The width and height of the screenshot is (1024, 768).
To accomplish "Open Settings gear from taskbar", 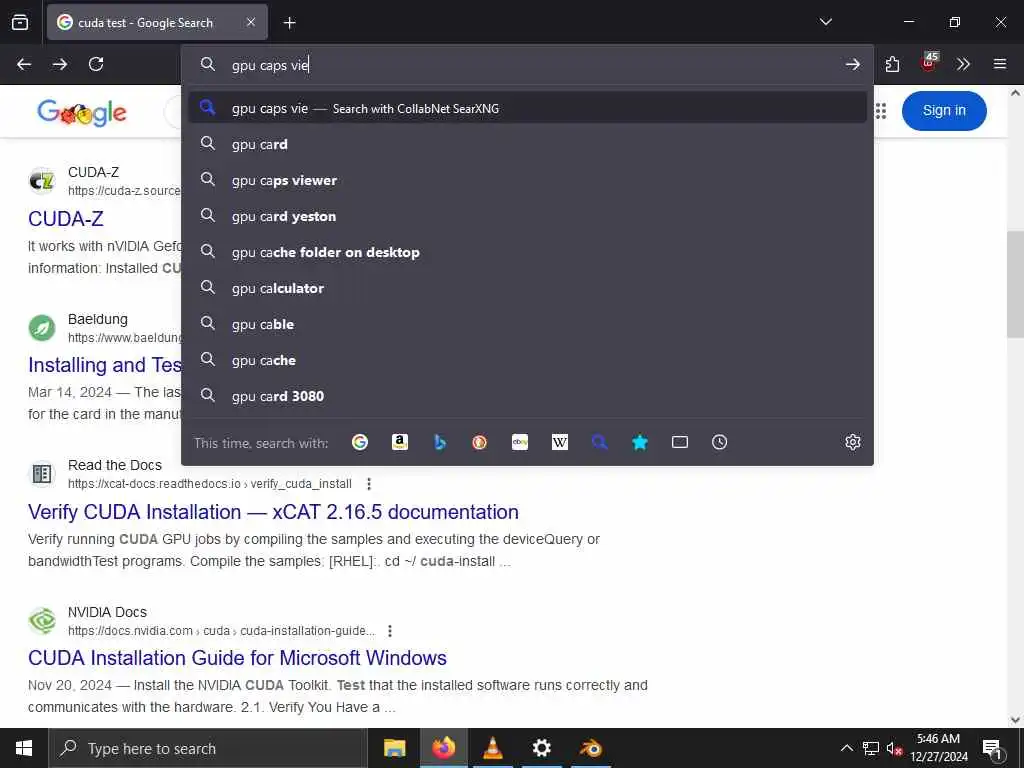I will tap(541, 748).
